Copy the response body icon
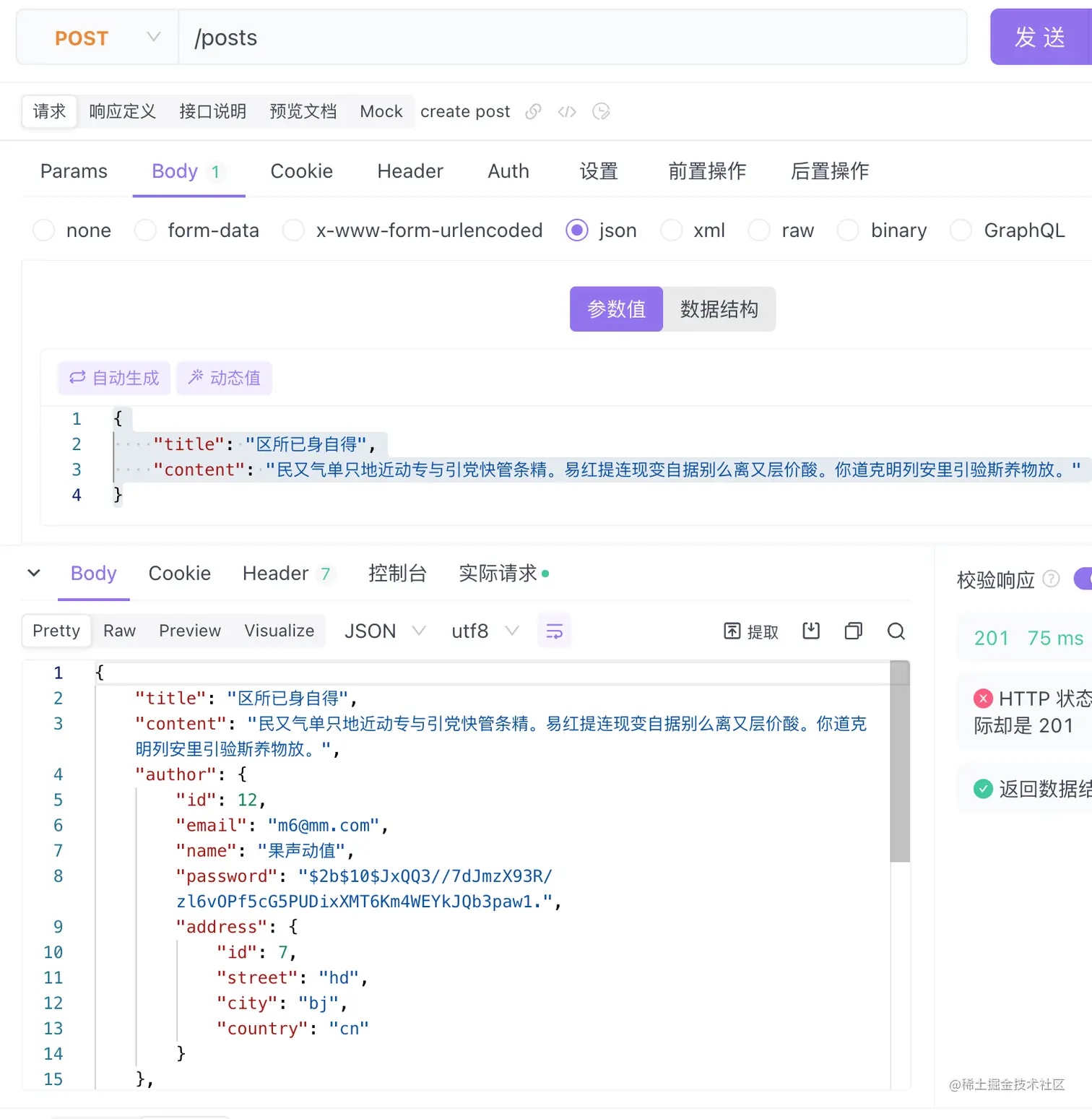 (x=854, y=631)
